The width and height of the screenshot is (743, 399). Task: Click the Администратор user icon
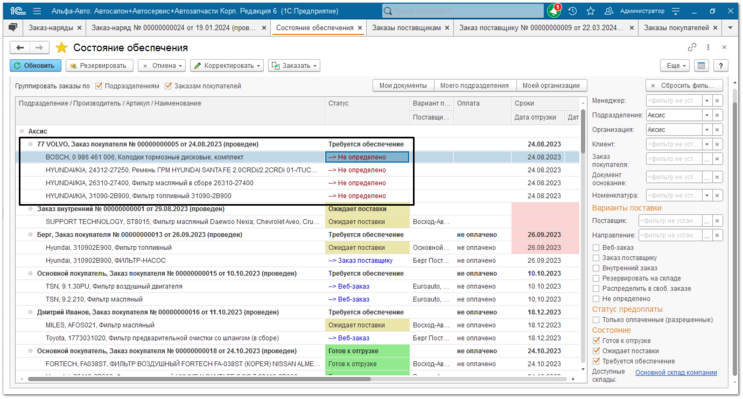pos(609,11)
